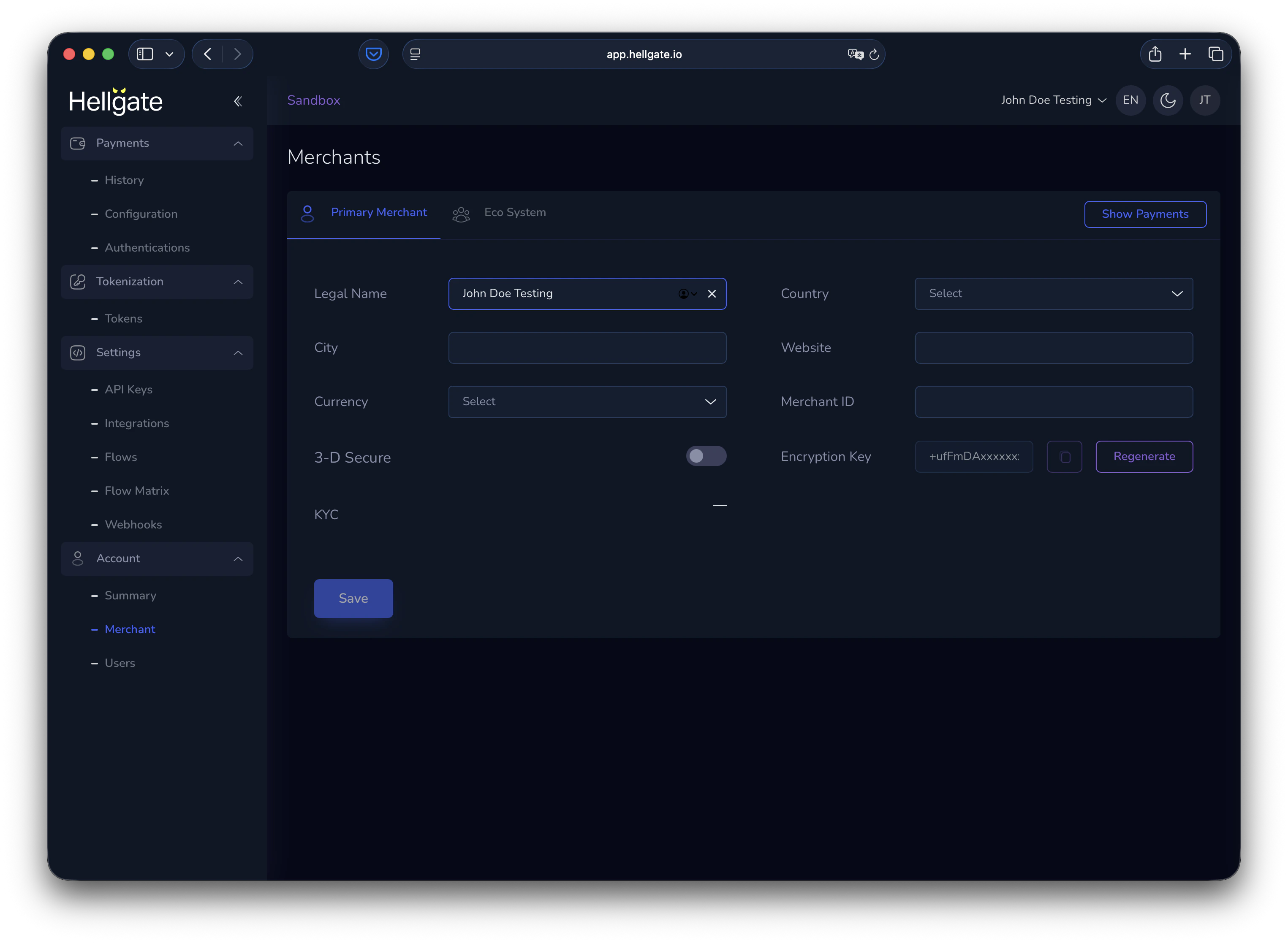Collapse the Hellgate sidebar with double-chevron icon
1288x943 pixels.
click(x=238, y=102)
